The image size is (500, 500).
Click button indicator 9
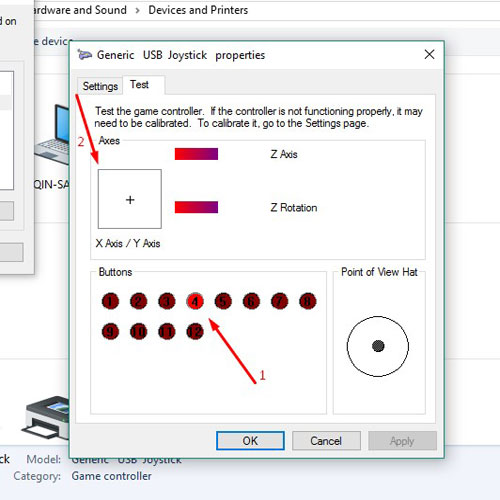[x=110, y=332]
